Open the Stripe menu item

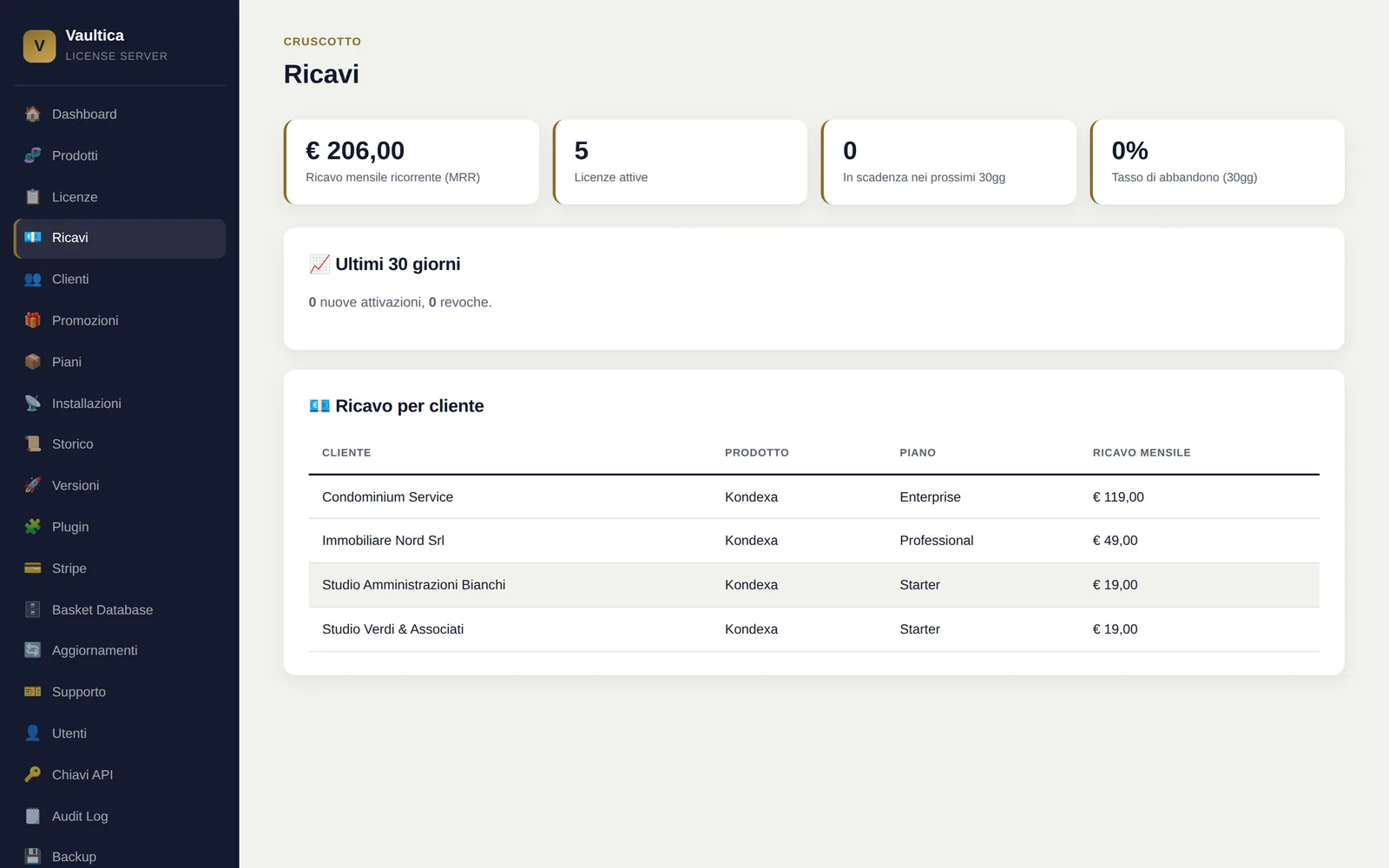click(120, 569)
